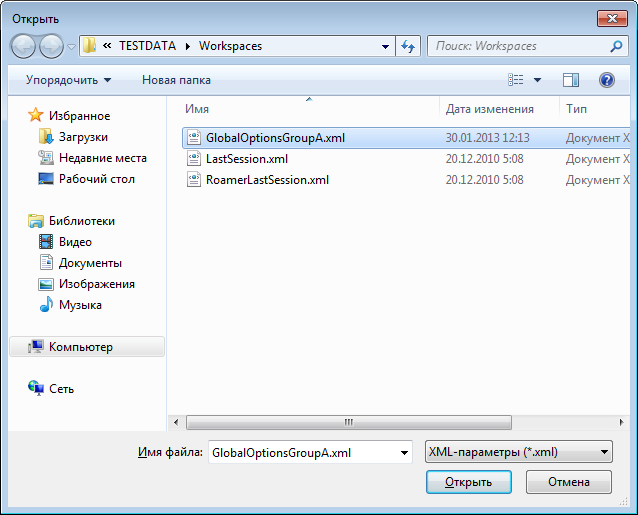Screen dimensions: 638x515
Task: Click the search magnifier icon
Action: pos(616,46)
